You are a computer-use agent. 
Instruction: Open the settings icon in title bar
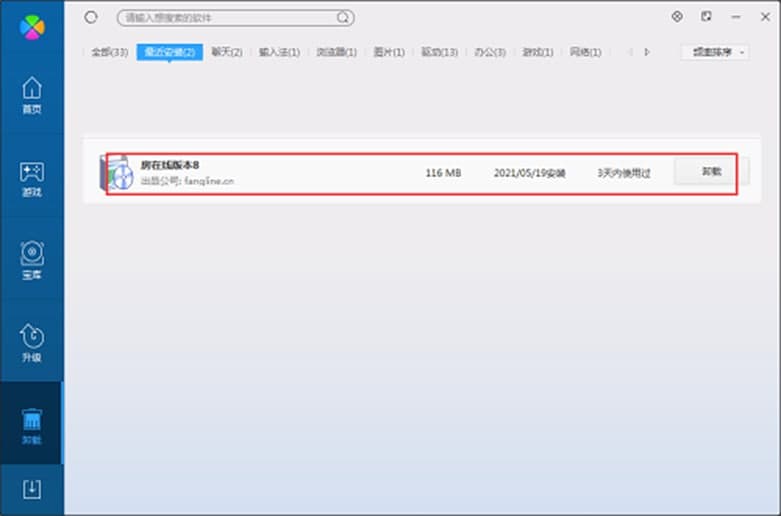tap(677, 17)
